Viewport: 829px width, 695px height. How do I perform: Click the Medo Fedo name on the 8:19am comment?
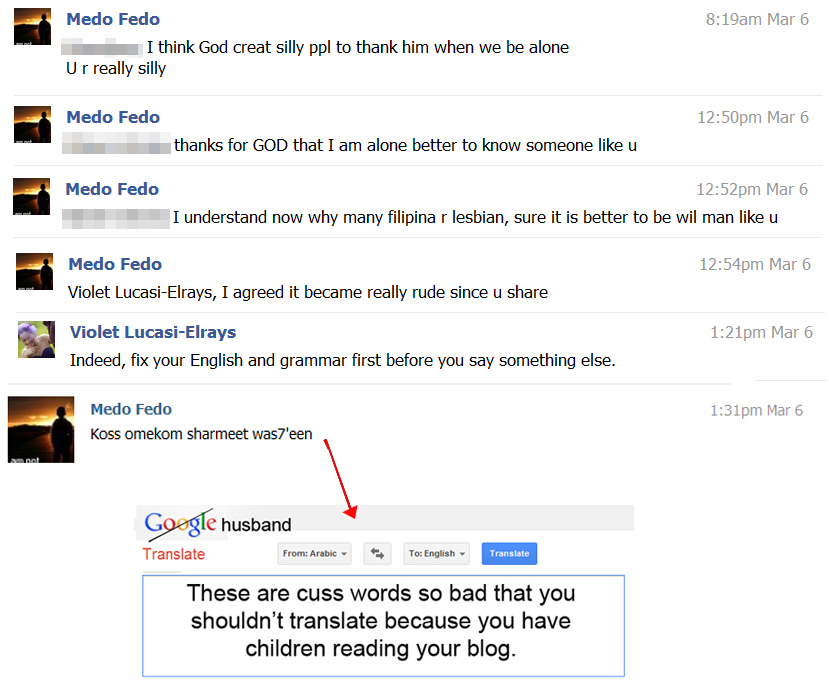[x=113, y=19]
